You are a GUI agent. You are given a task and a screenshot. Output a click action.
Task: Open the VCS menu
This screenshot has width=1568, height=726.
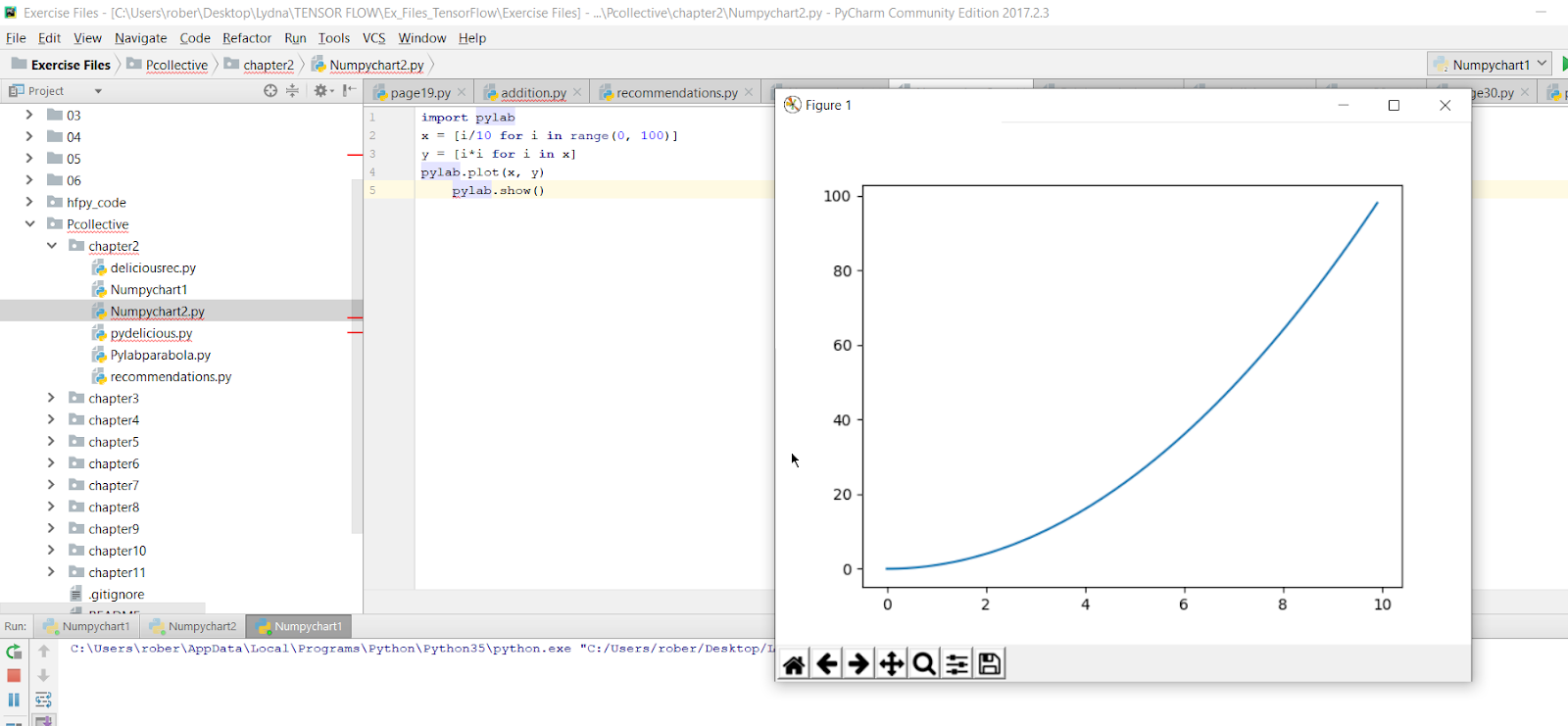(x=373, y=38)
